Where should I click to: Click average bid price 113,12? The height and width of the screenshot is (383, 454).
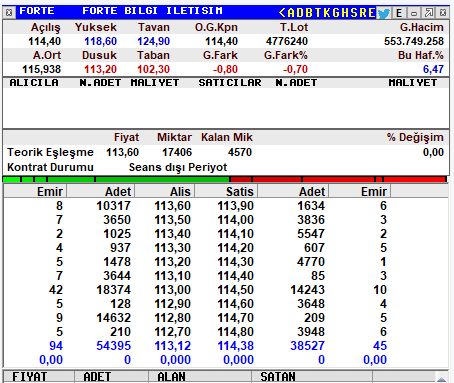[172, 346]
